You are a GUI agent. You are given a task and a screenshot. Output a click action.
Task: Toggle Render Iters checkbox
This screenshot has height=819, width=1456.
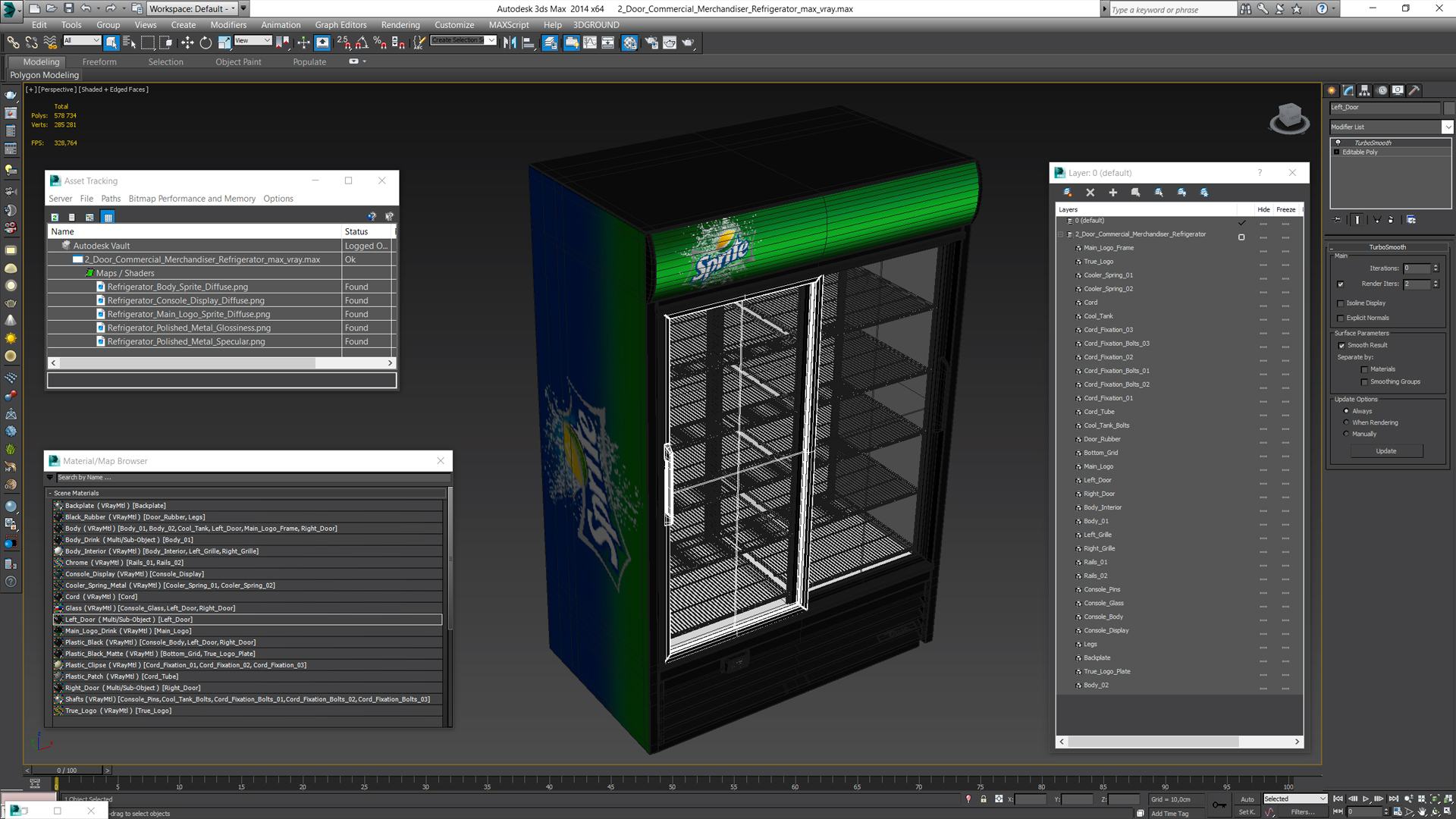click(x=1341, y=284)
